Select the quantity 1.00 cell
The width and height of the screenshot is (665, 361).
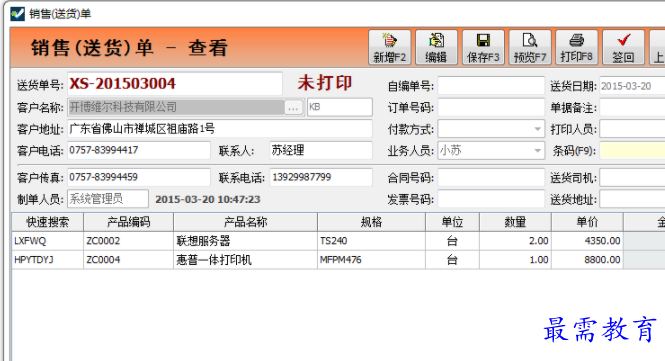515,260
